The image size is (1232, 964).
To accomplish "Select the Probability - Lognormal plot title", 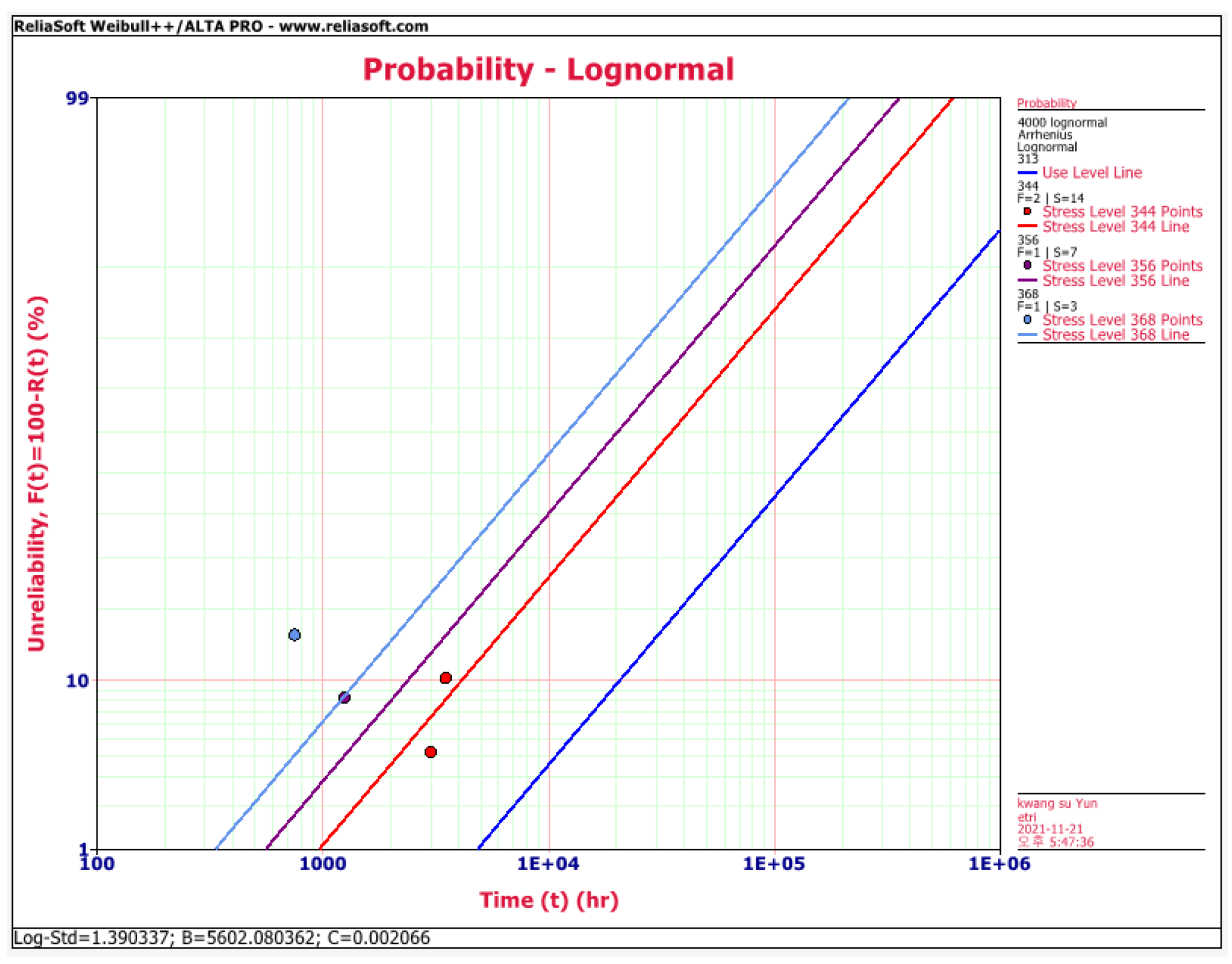I will click(x=548, y=70).
